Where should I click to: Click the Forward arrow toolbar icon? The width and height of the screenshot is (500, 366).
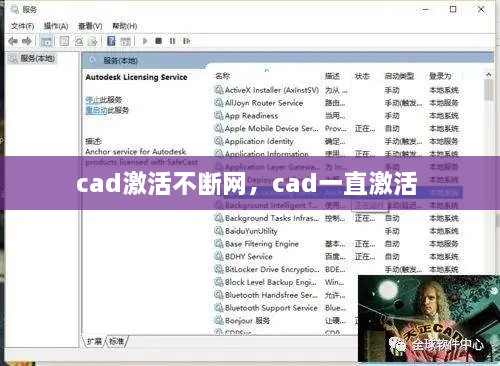pos(27,41)
